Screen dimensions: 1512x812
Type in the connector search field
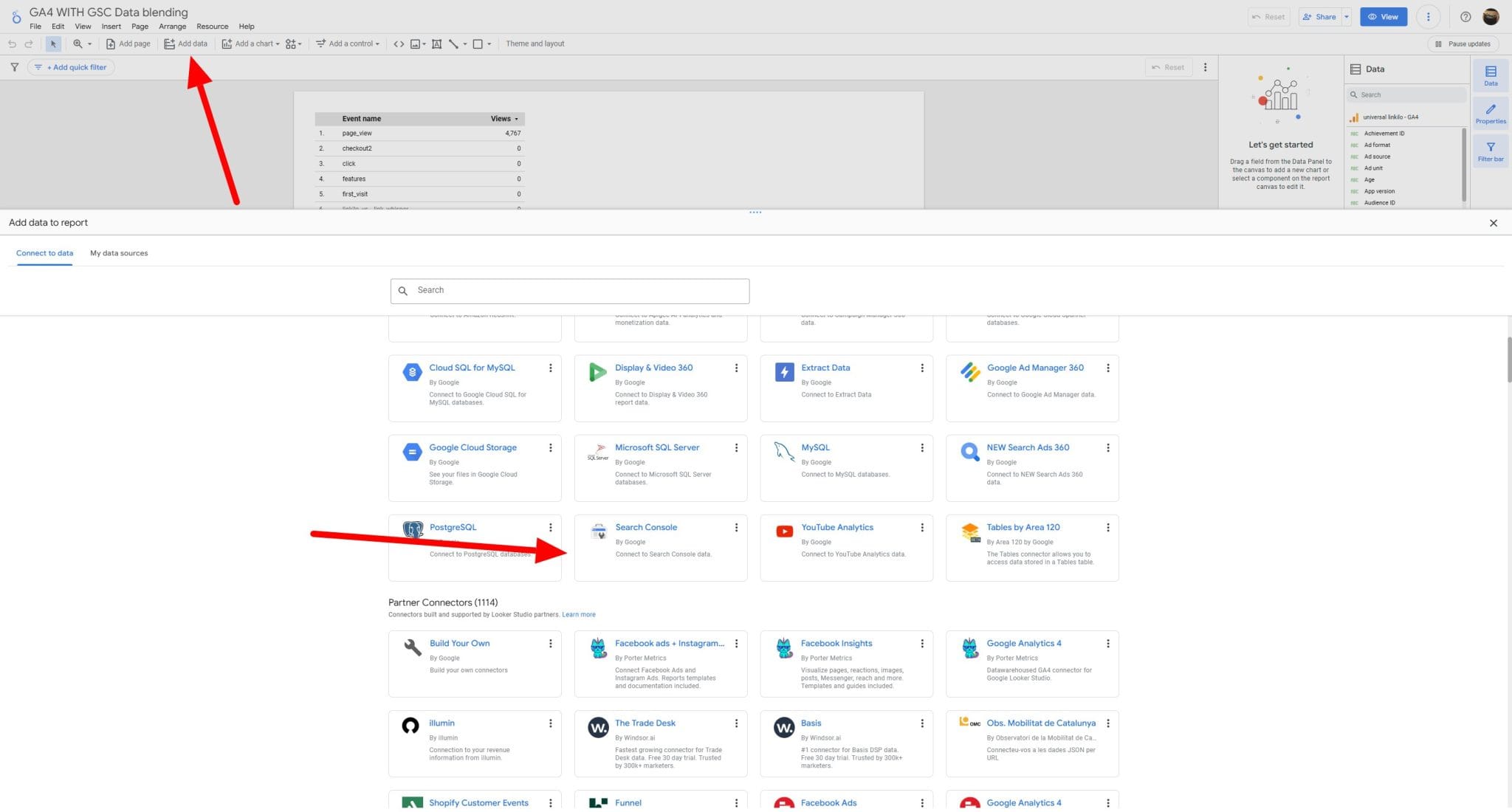click(x=568, y=290)
